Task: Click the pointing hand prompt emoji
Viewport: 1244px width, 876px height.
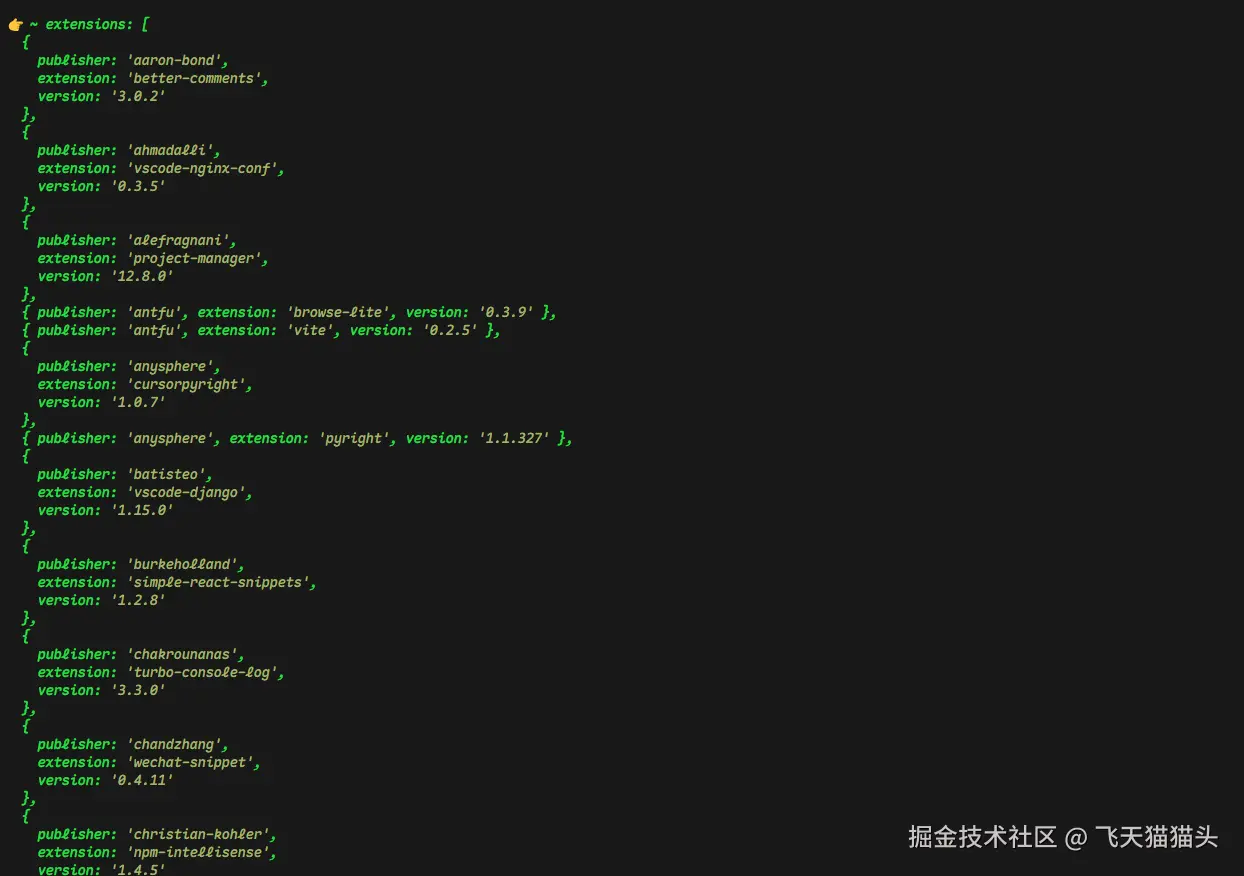Action: [16, 24]
